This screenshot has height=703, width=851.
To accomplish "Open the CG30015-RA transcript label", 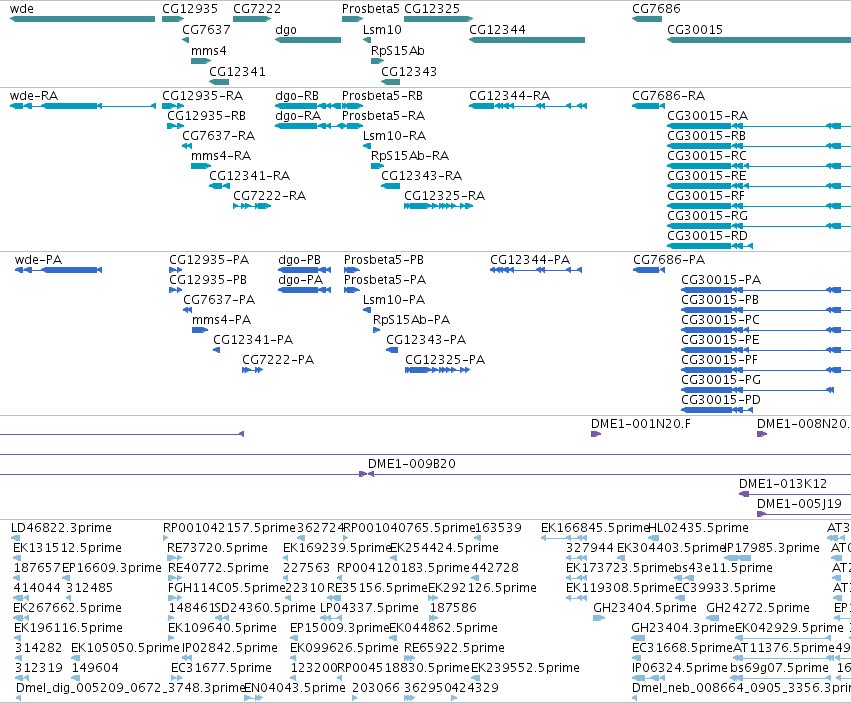I will [708, 116].
